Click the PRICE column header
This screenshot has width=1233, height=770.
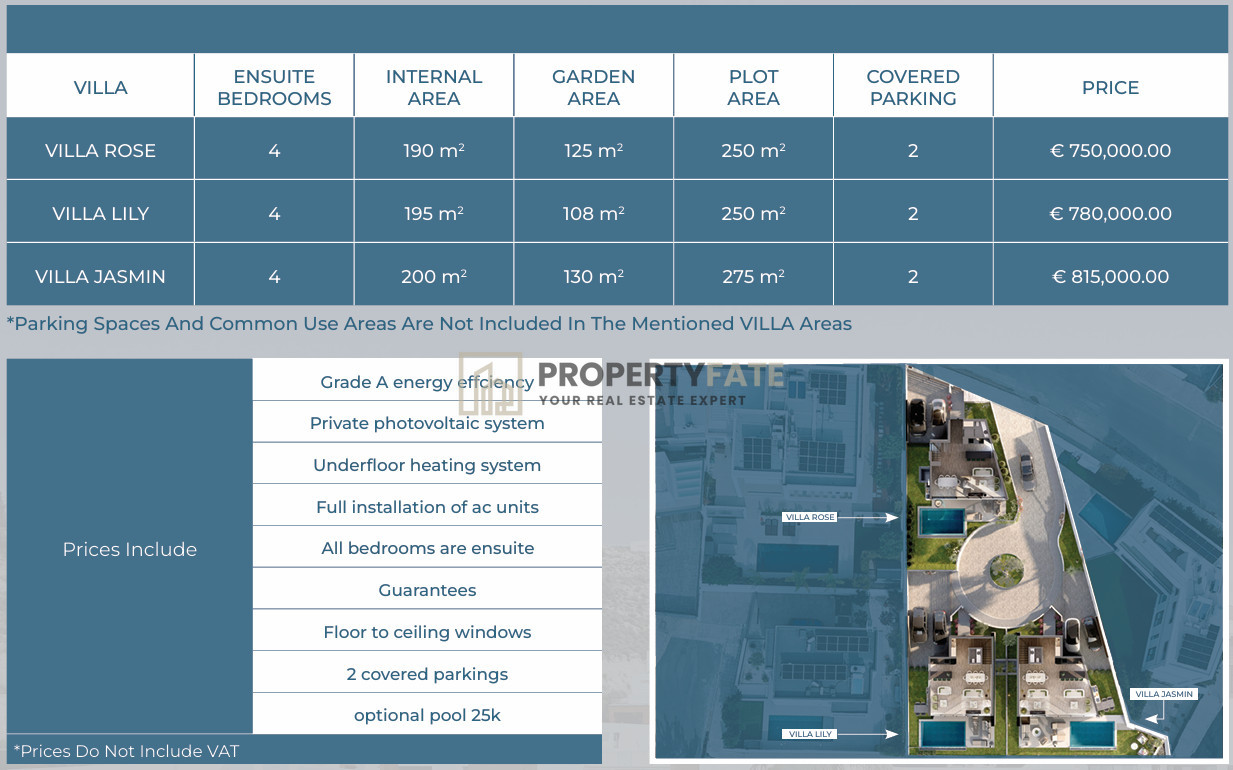pyautogui.click(x=1110, y=87)
